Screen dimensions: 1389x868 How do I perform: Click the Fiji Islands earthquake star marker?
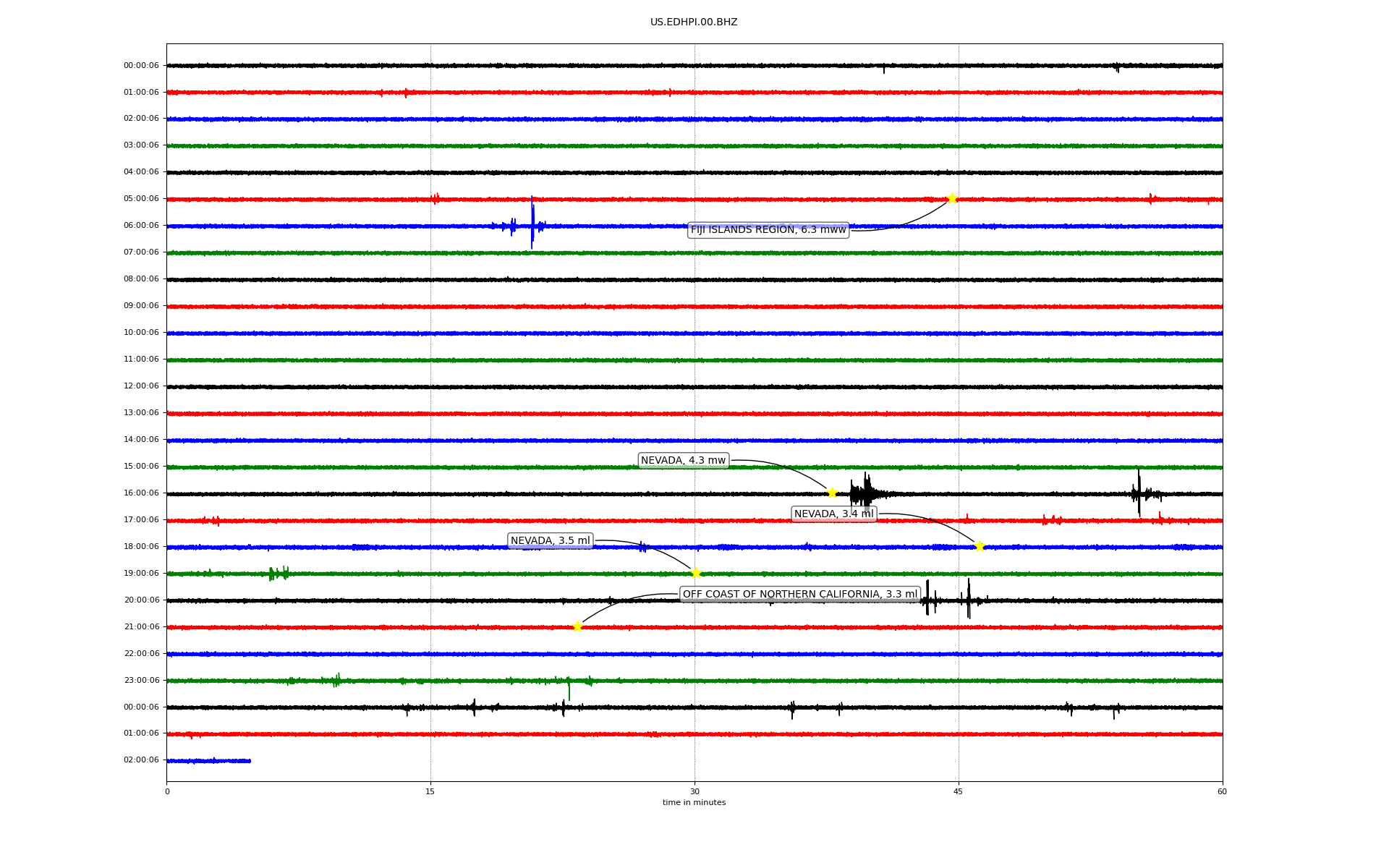click(951, 198)
